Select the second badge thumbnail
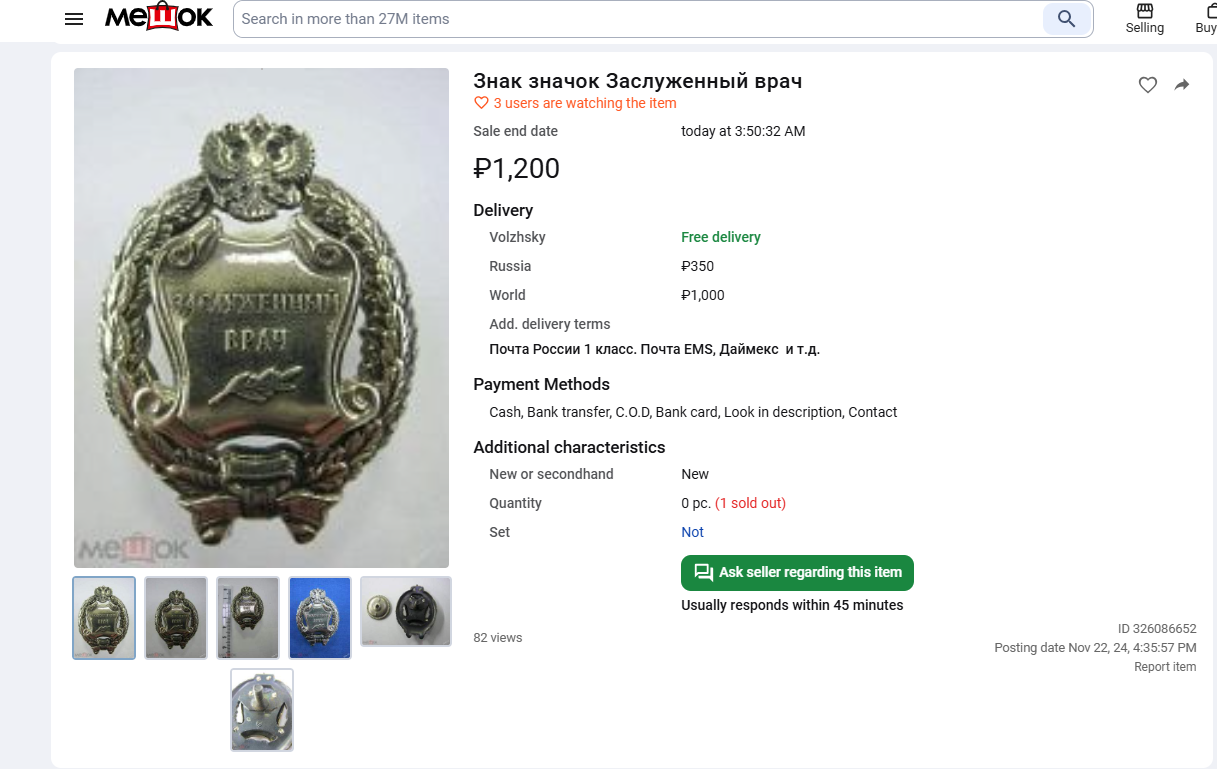 (x=176, y=618)
